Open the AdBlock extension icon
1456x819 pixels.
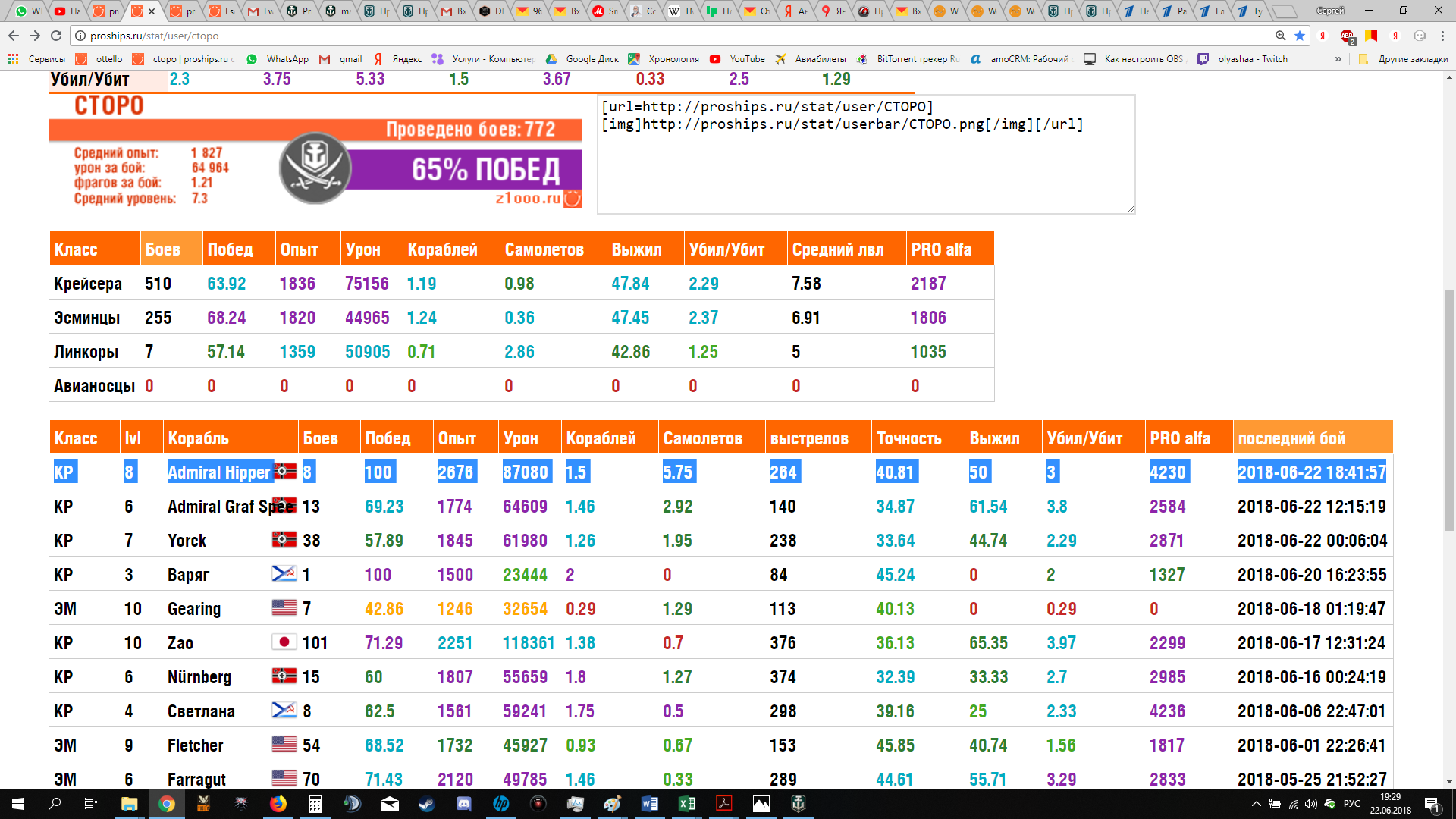pyautogui.click(x=1347, y=36)
